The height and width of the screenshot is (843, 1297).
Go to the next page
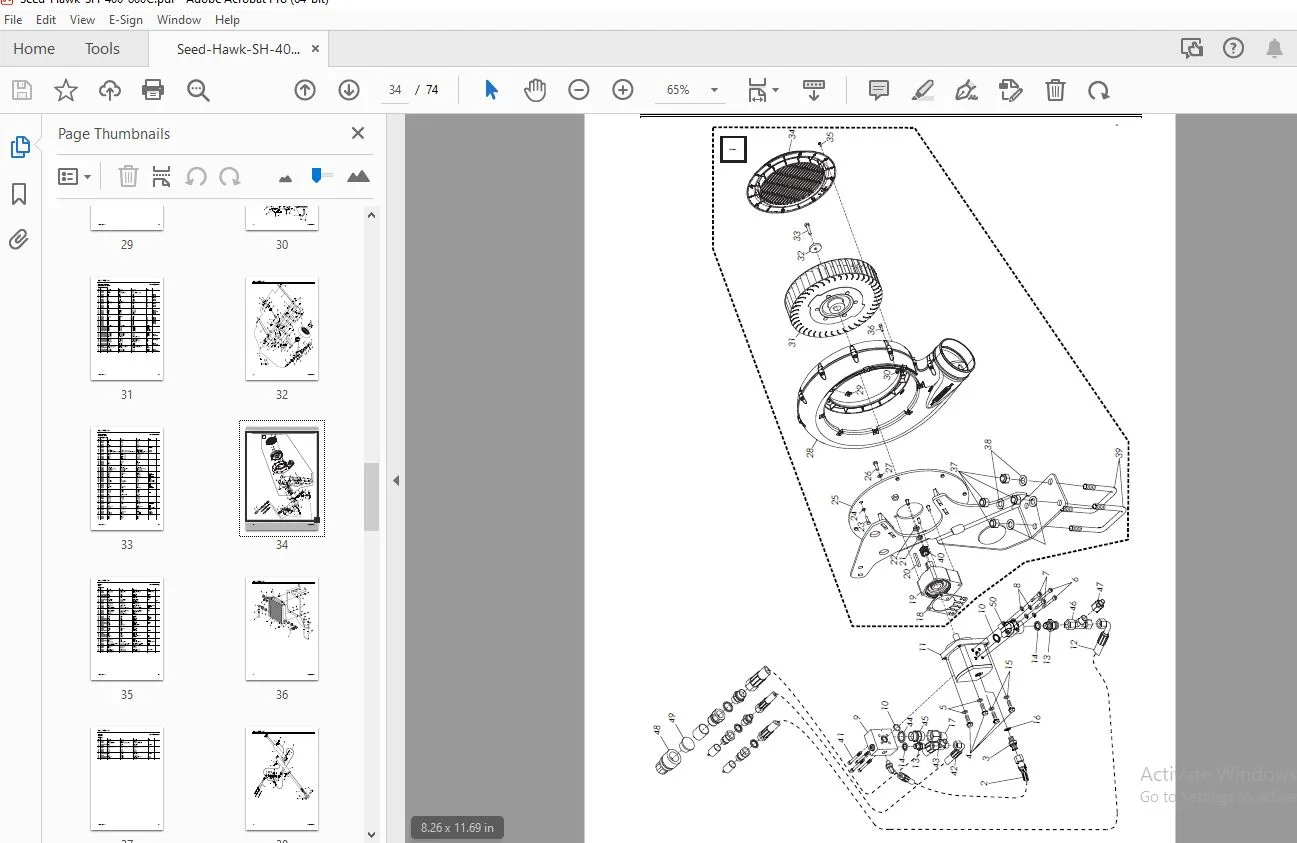coord(349,90)
